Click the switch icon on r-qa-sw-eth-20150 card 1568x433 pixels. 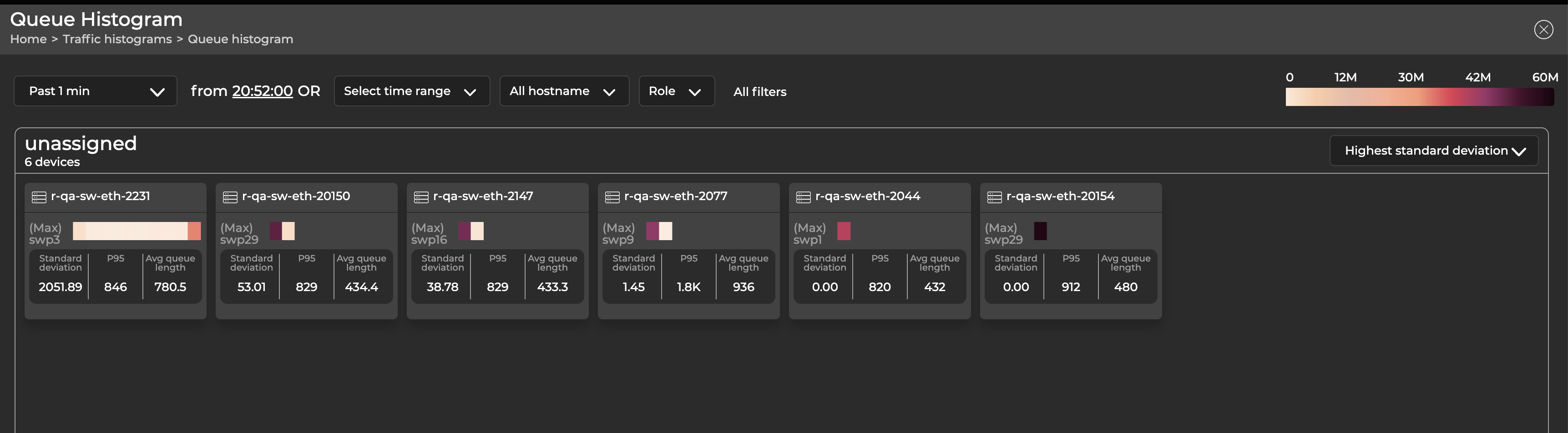[229, 196]
